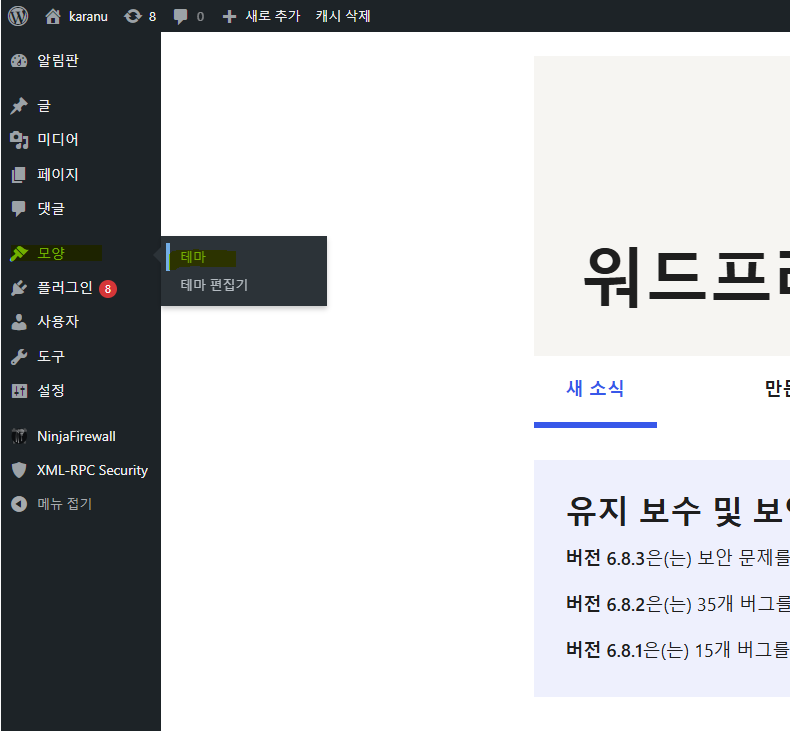Click the 버전 6.8.1 release note
This screenshot has height=731, width=790.
pyautogui.click(x=678, y=650)
